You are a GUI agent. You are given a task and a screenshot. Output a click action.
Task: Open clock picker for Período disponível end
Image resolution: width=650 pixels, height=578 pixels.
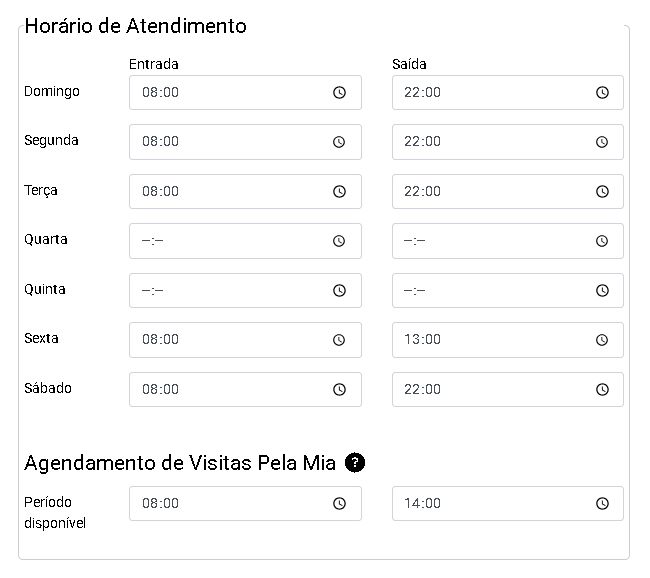point(602,504)
